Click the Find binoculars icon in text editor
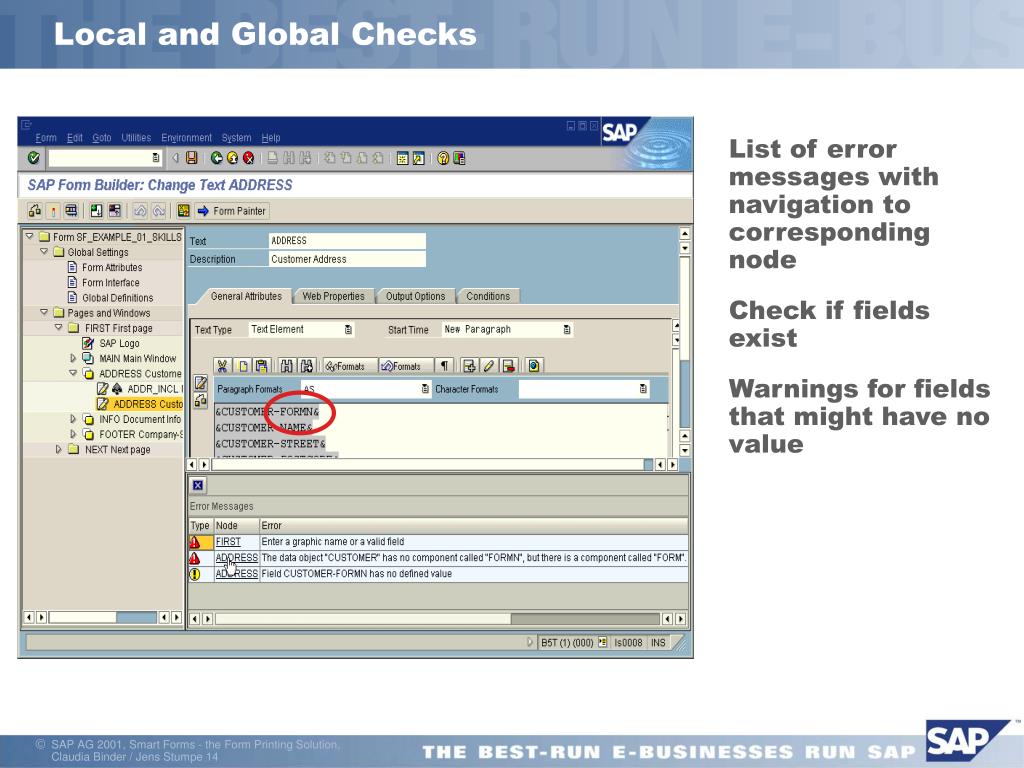This screenshot has height=768, width=1024. coord(286,366)
